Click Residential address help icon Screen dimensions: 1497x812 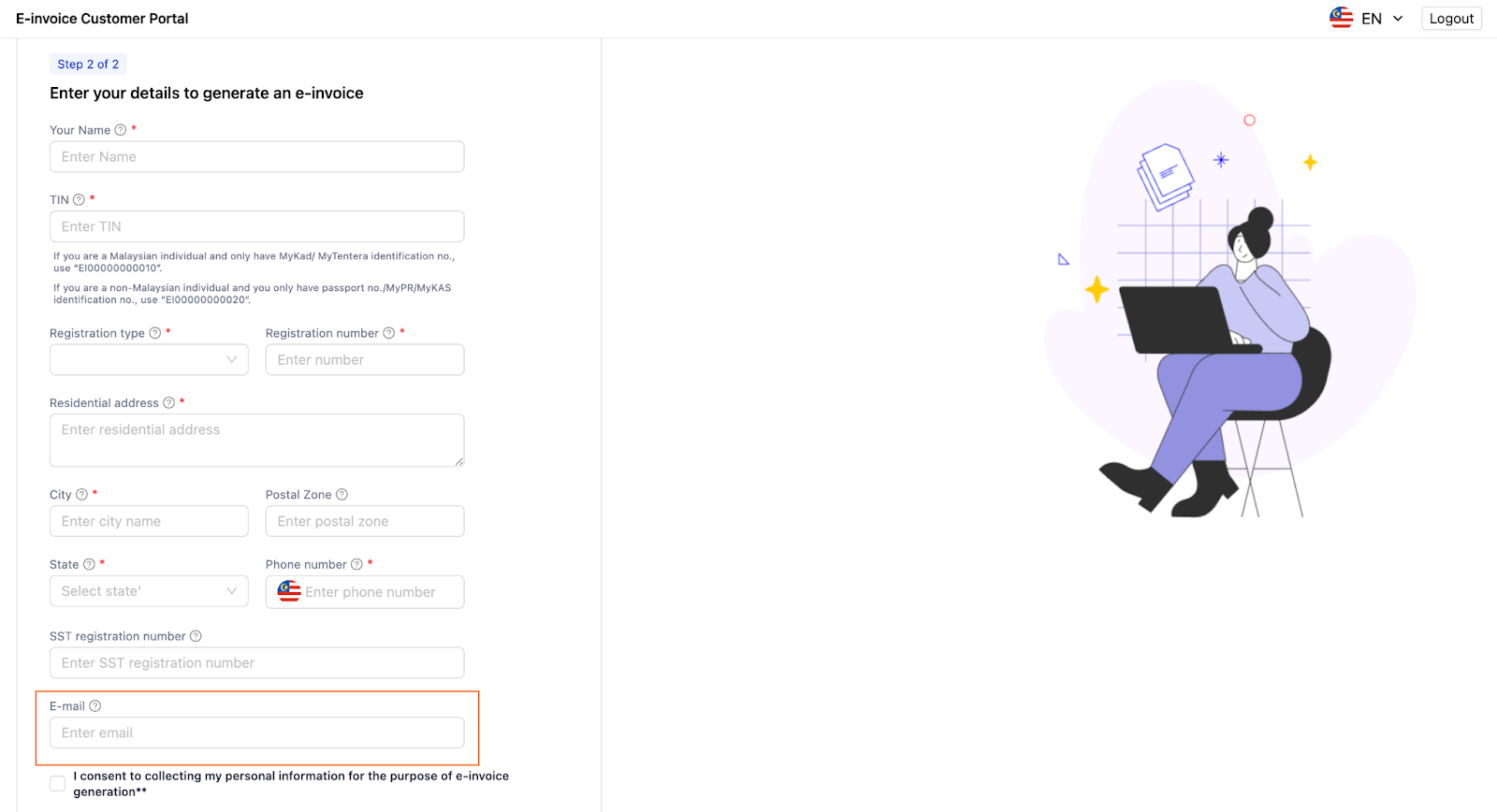pos(168,403)
